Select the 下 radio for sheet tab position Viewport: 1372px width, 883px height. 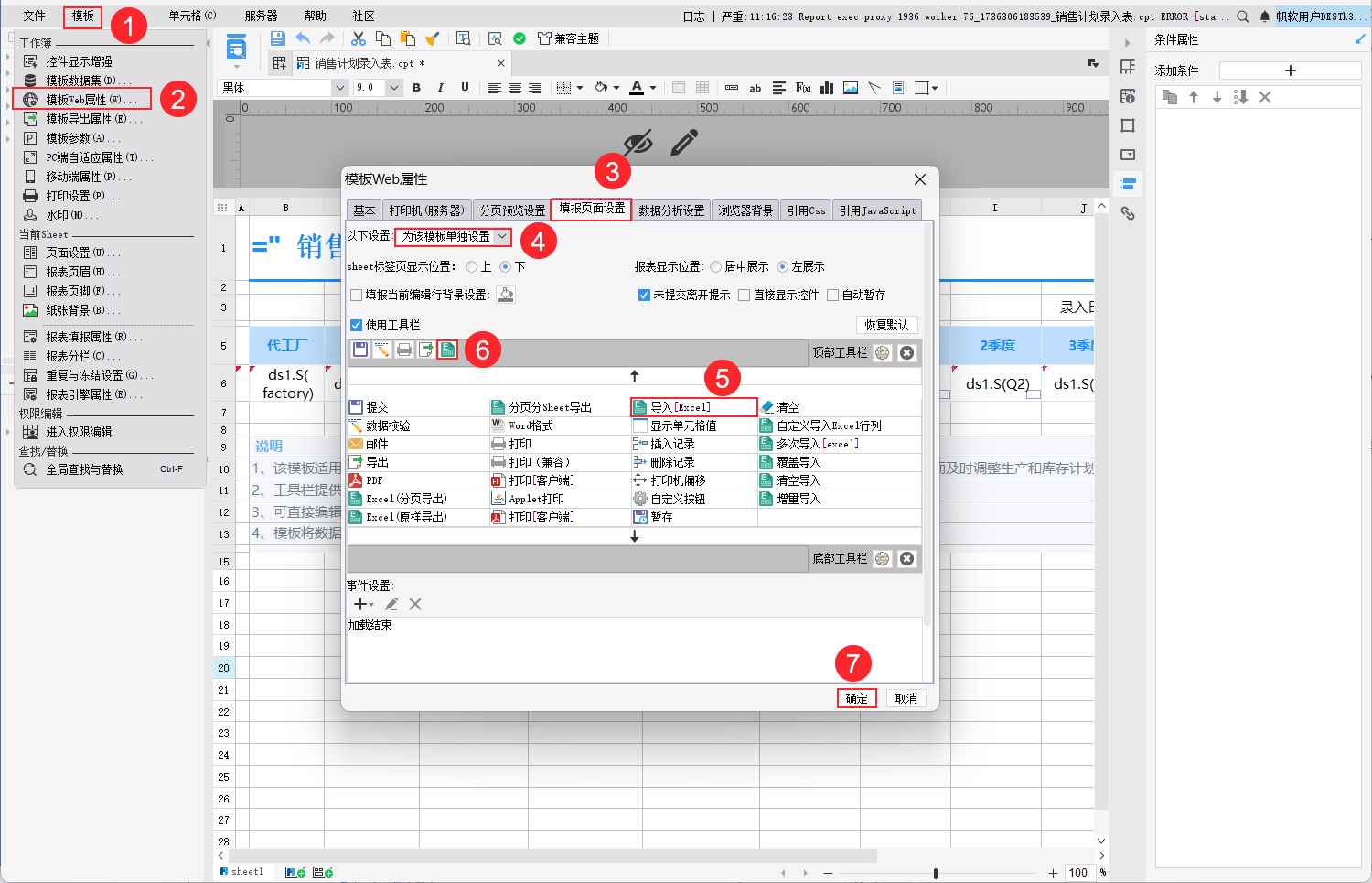pyautogui.click(x=505, y=266)
